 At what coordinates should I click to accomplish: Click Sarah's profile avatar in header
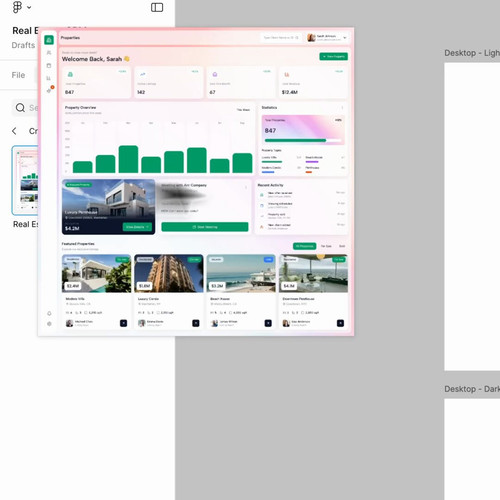tap(311, 38)
